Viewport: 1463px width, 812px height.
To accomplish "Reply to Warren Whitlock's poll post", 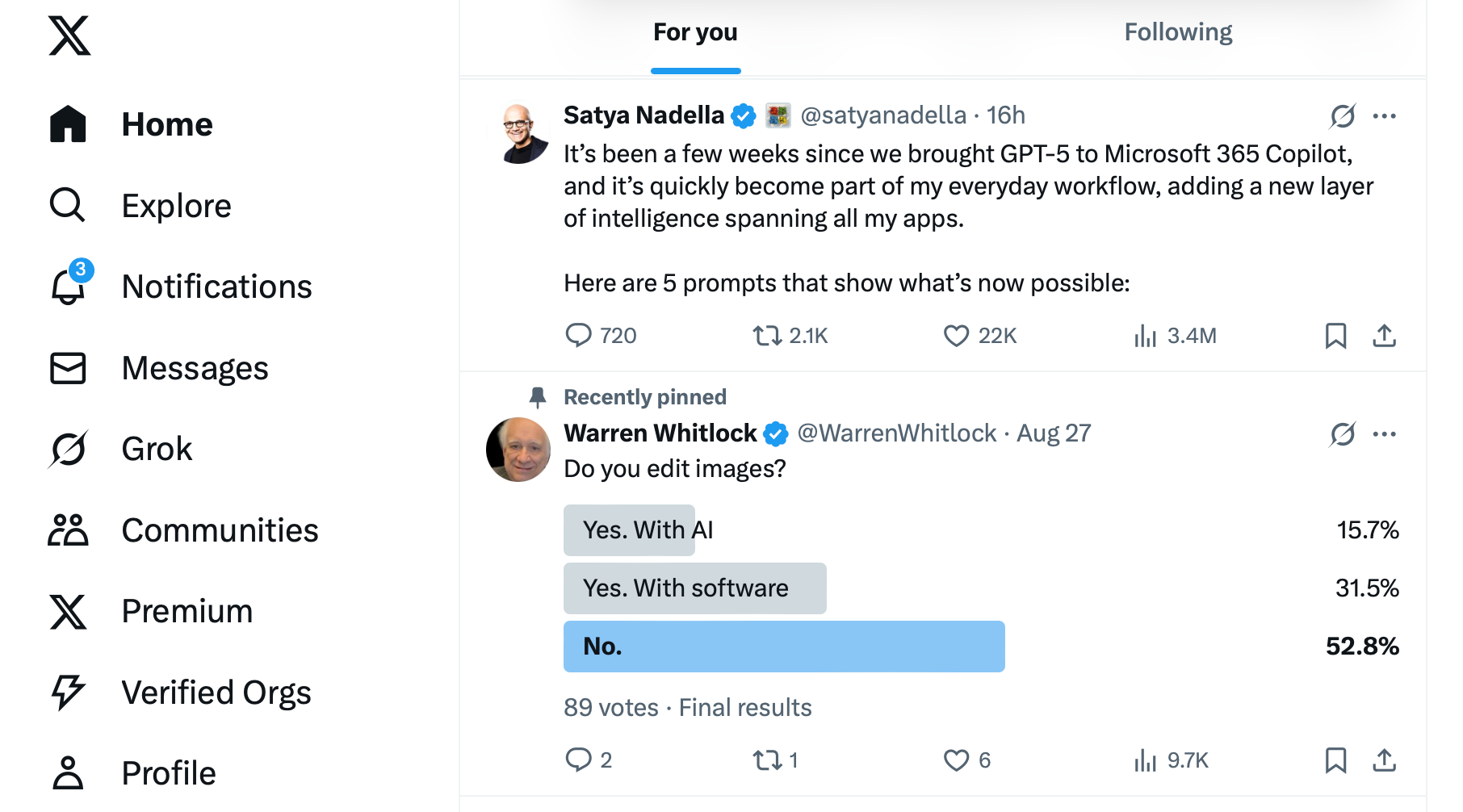I will 589,760.
